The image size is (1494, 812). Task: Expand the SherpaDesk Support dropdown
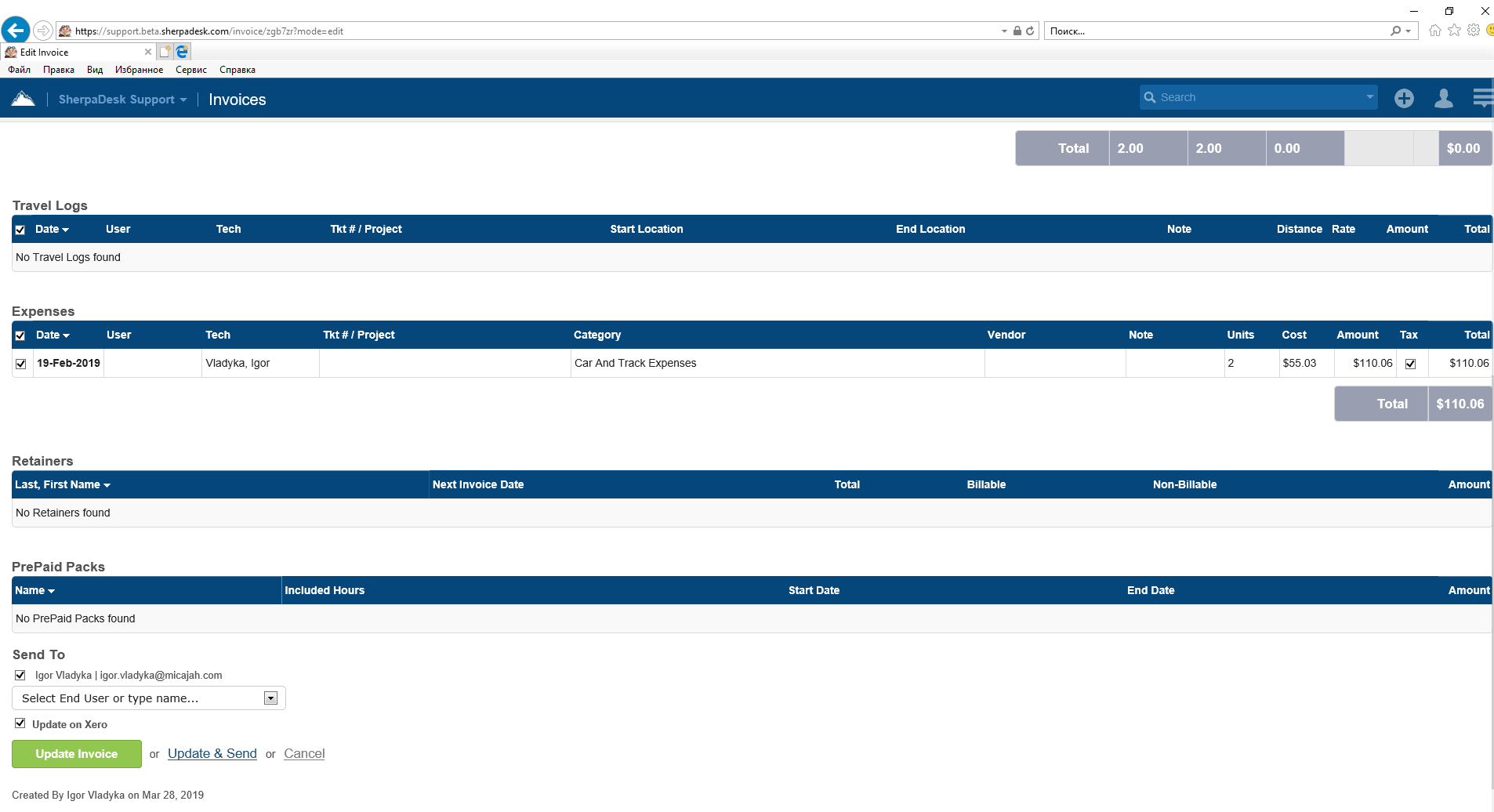coord(122,100)
